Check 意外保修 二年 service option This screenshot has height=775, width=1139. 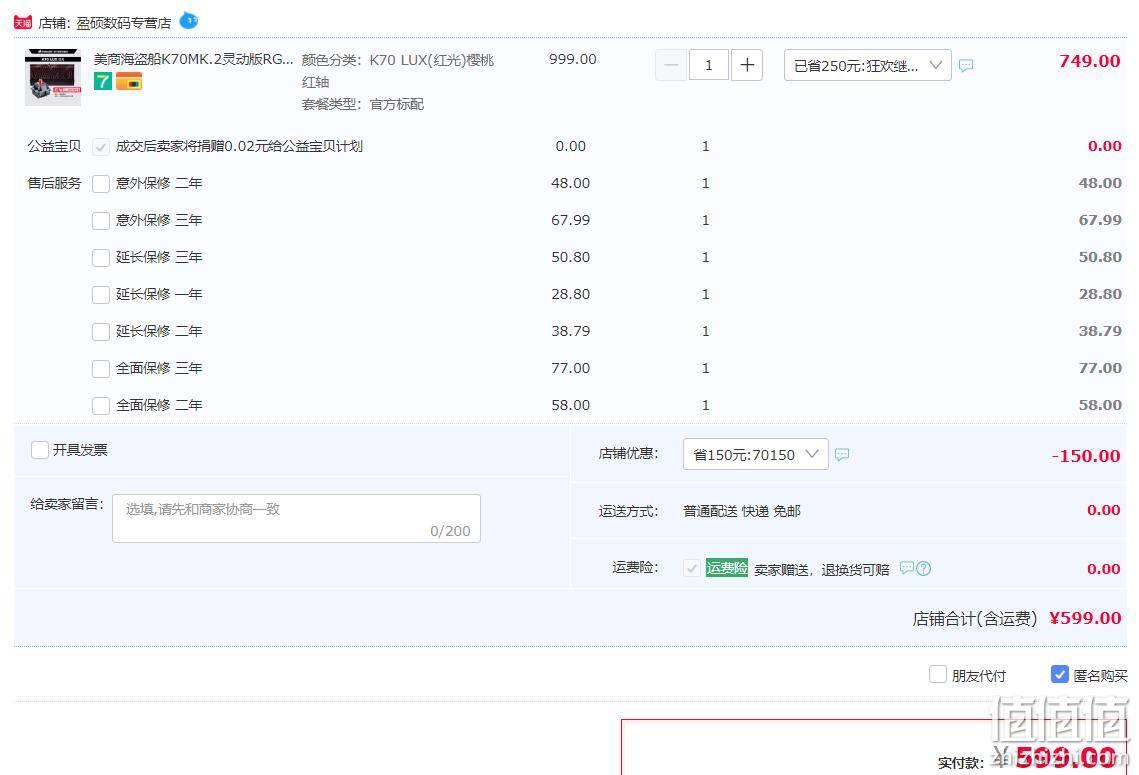point(101,184)
